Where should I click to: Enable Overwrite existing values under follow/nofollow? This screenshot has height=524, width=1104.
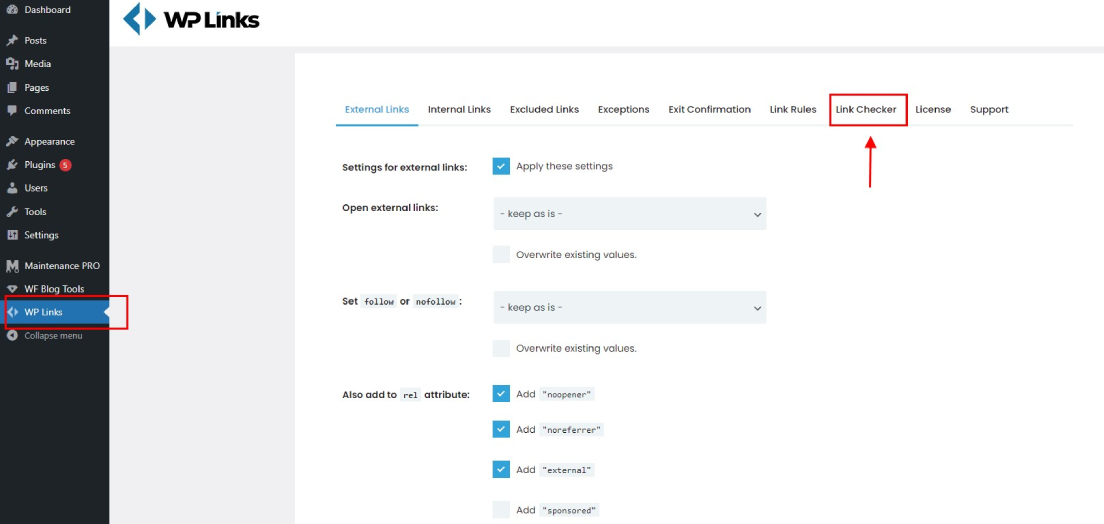[501, 348]
